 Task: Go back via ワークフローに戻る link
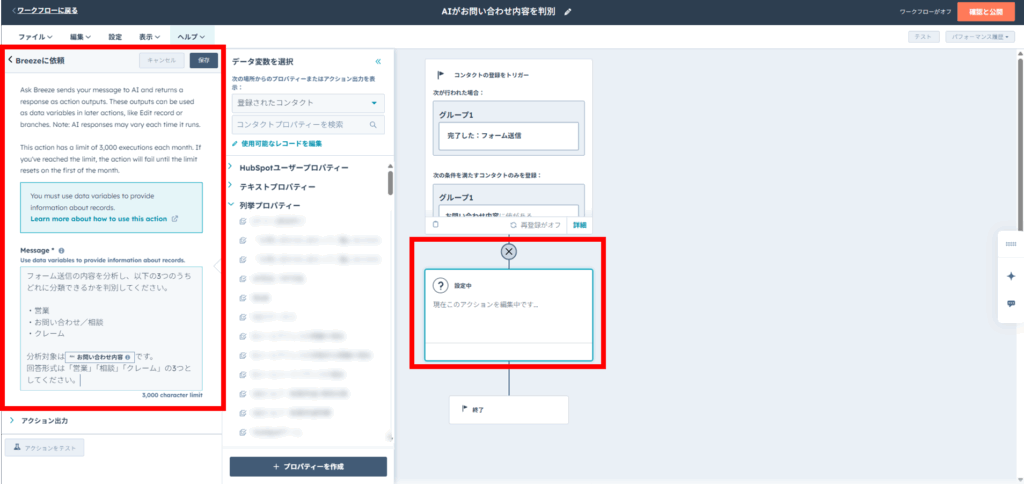point(47,11)
